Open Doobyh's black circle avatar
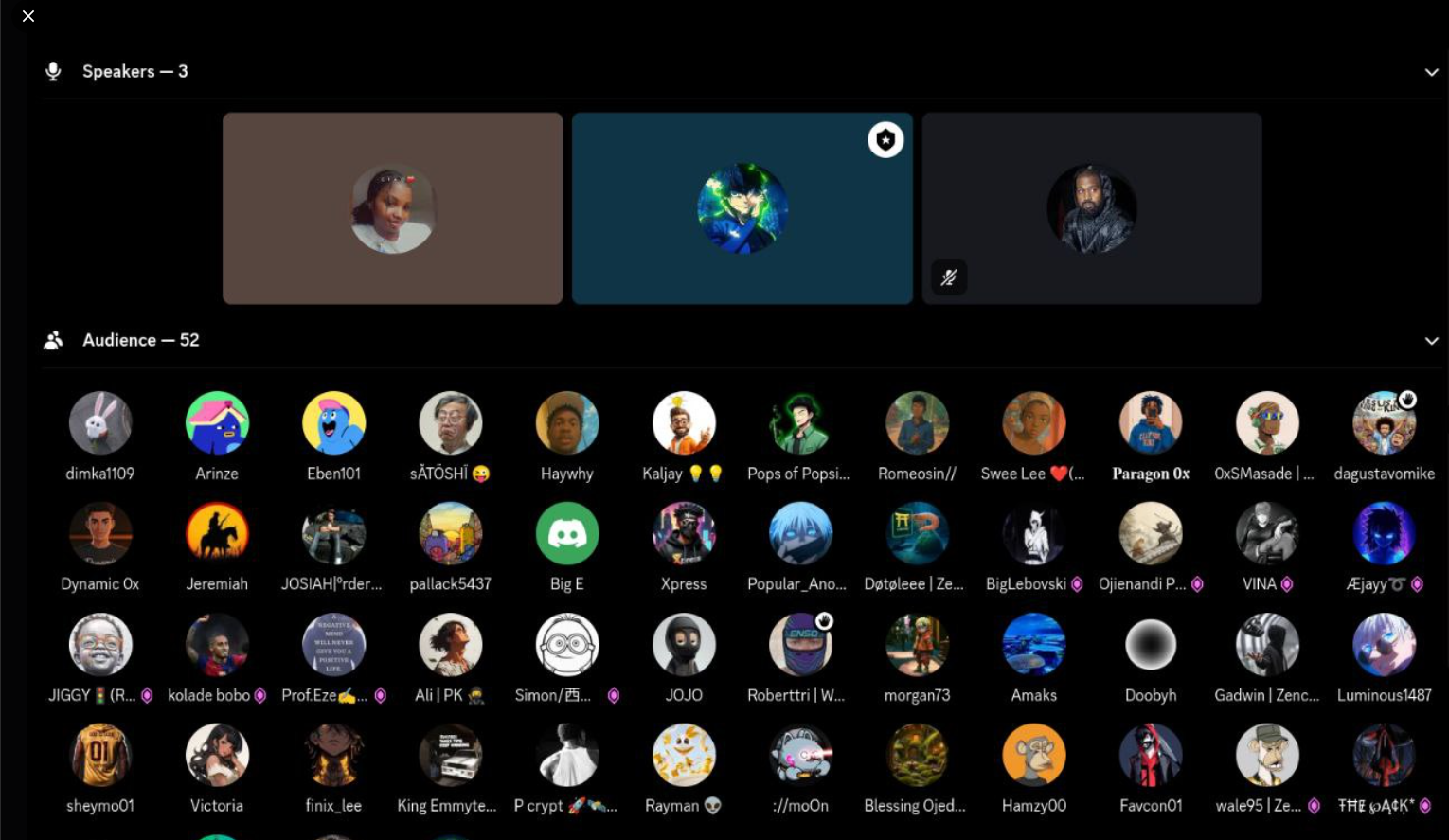 click(1151, 645)
